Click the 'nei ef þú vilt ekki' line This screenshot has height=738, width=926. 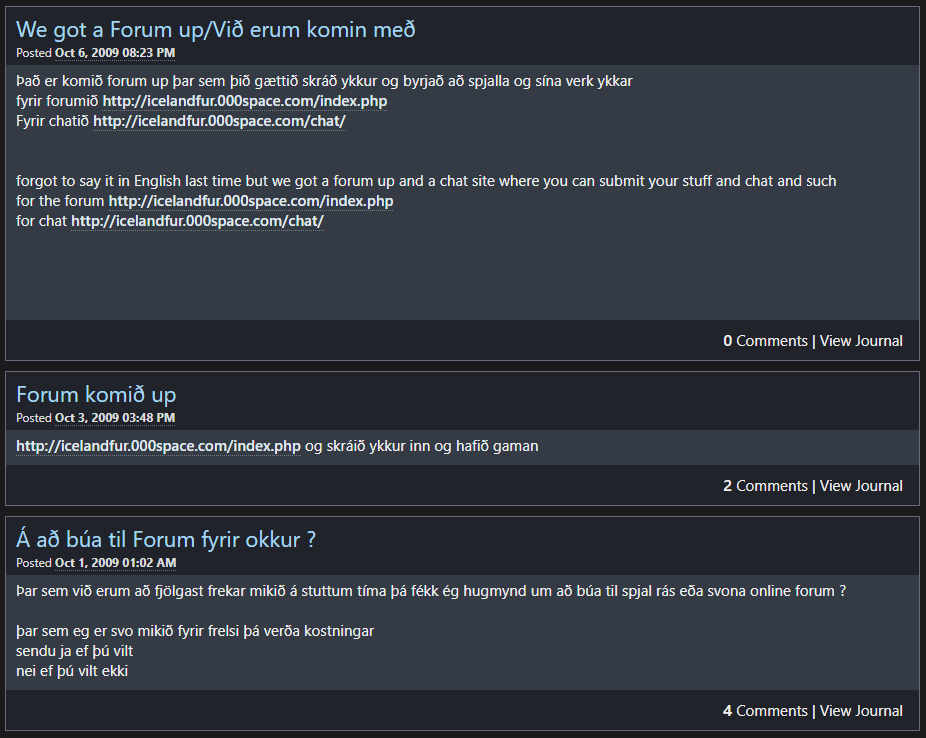(x=72, y=671)
